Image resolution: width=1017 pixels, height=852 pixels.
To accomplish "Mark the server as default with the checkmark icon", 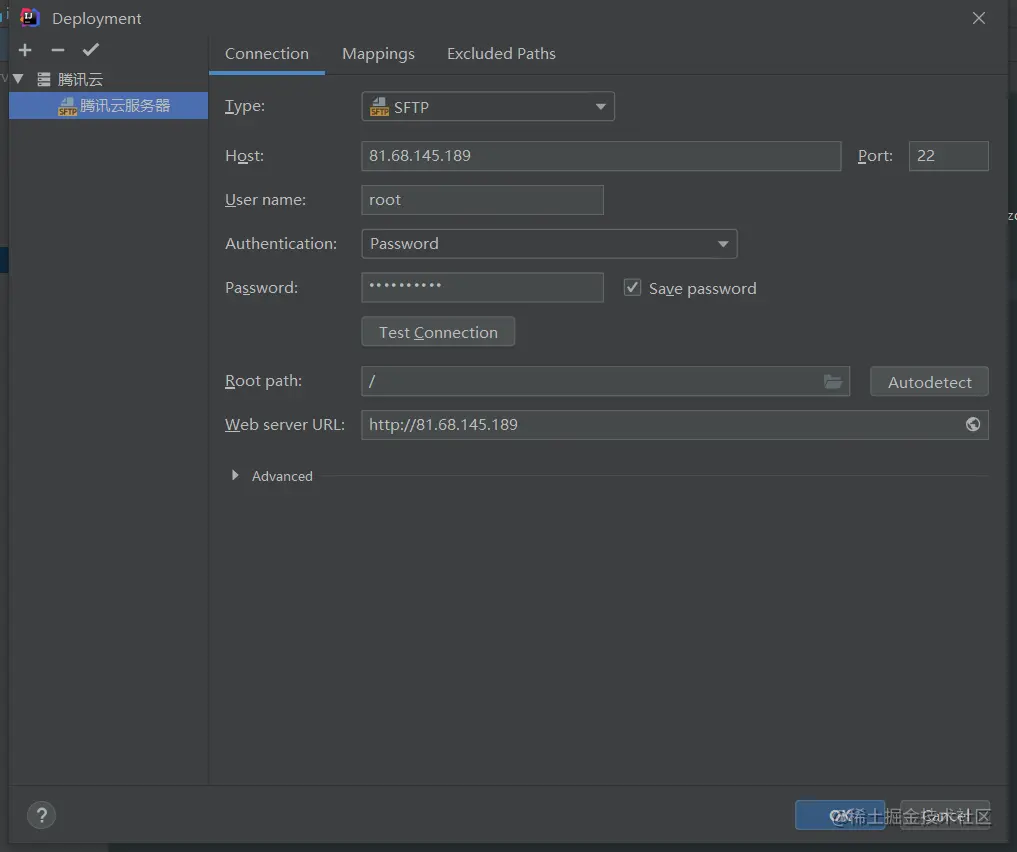I will point(91,49).
